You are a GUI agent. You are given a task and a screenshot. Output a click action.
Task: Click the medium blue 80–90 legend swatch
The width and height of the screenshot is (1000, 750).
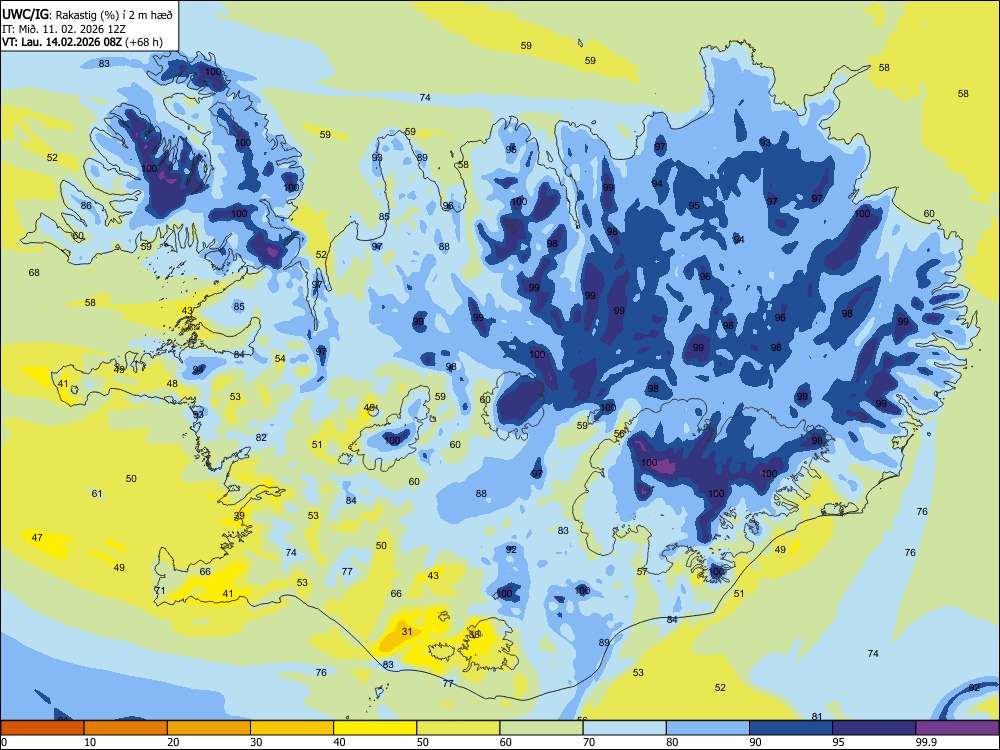point(708,728)
